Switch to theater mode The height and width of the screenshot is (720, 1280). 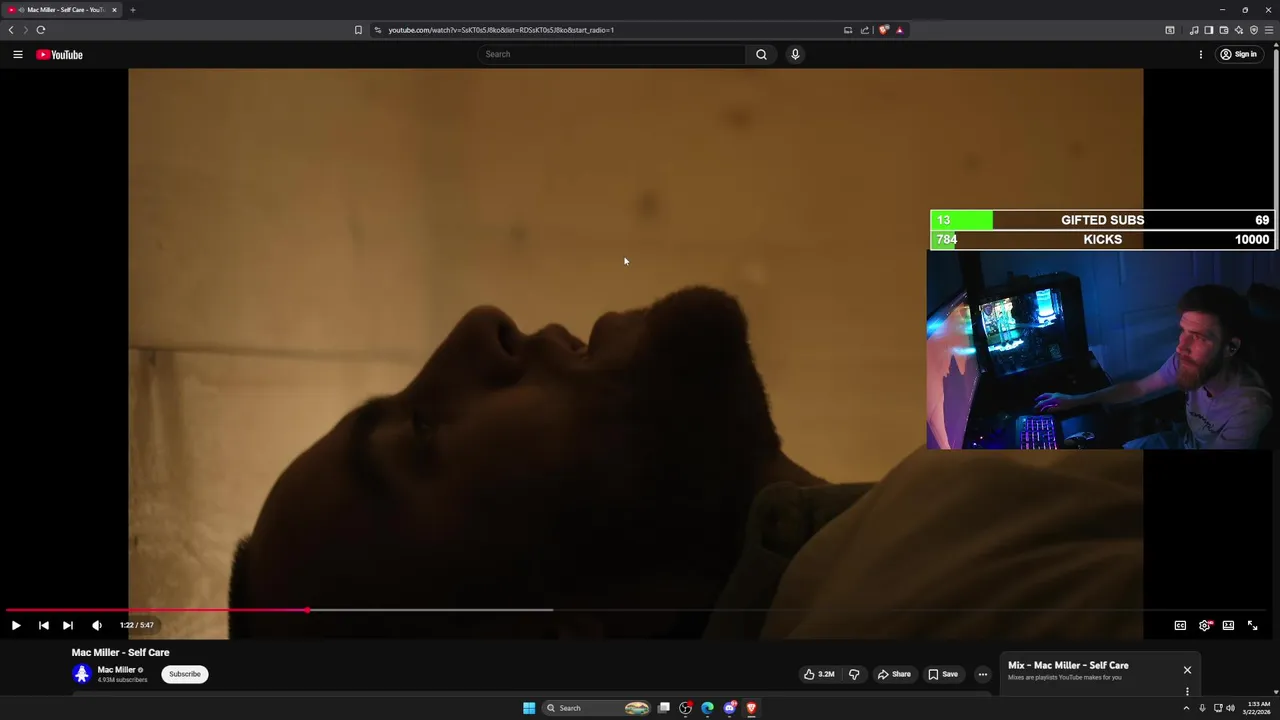tap(1228, 625)
